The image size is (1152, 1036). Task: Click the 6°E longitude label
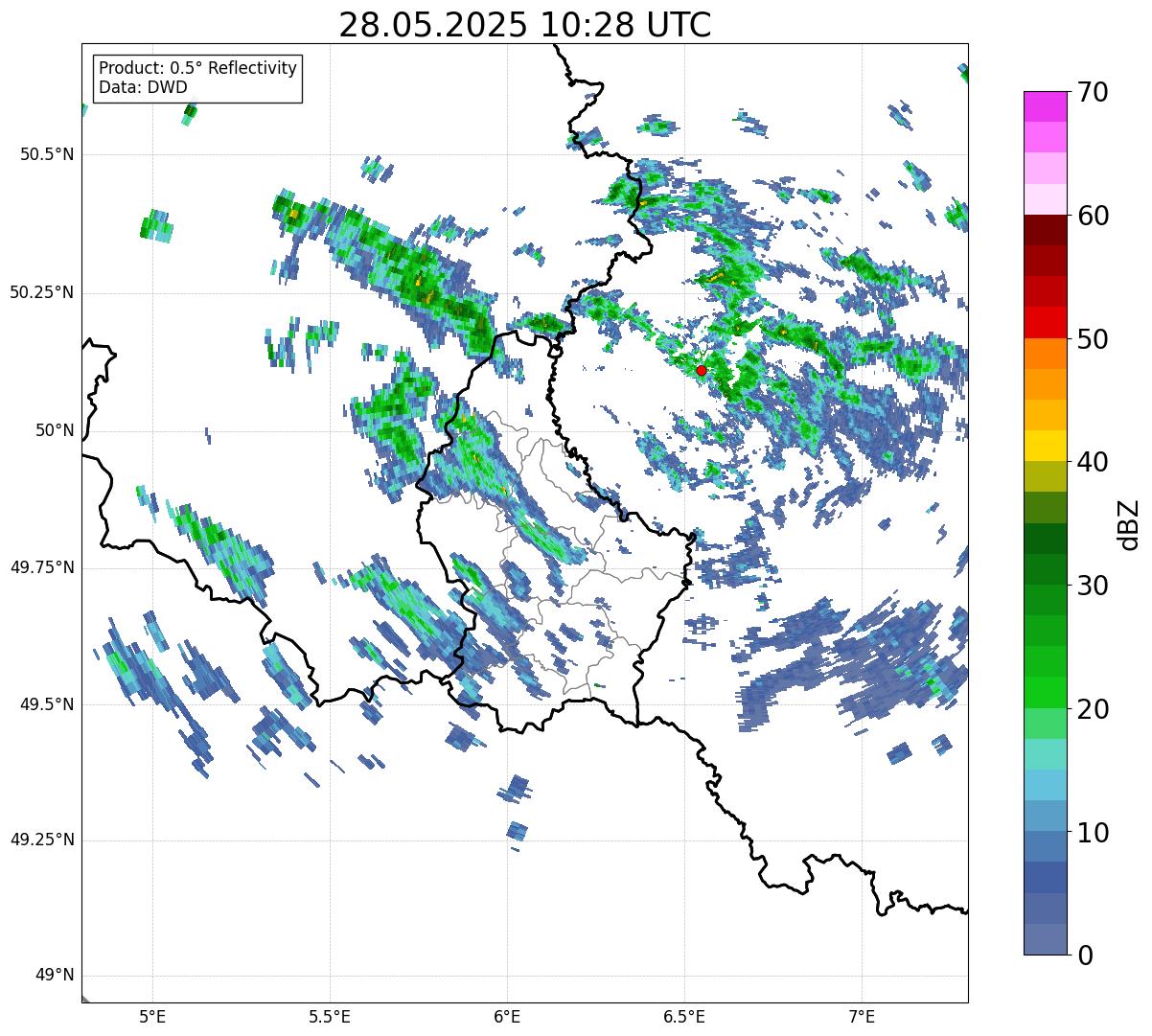pyautogui.click(x=508, y=1017)
